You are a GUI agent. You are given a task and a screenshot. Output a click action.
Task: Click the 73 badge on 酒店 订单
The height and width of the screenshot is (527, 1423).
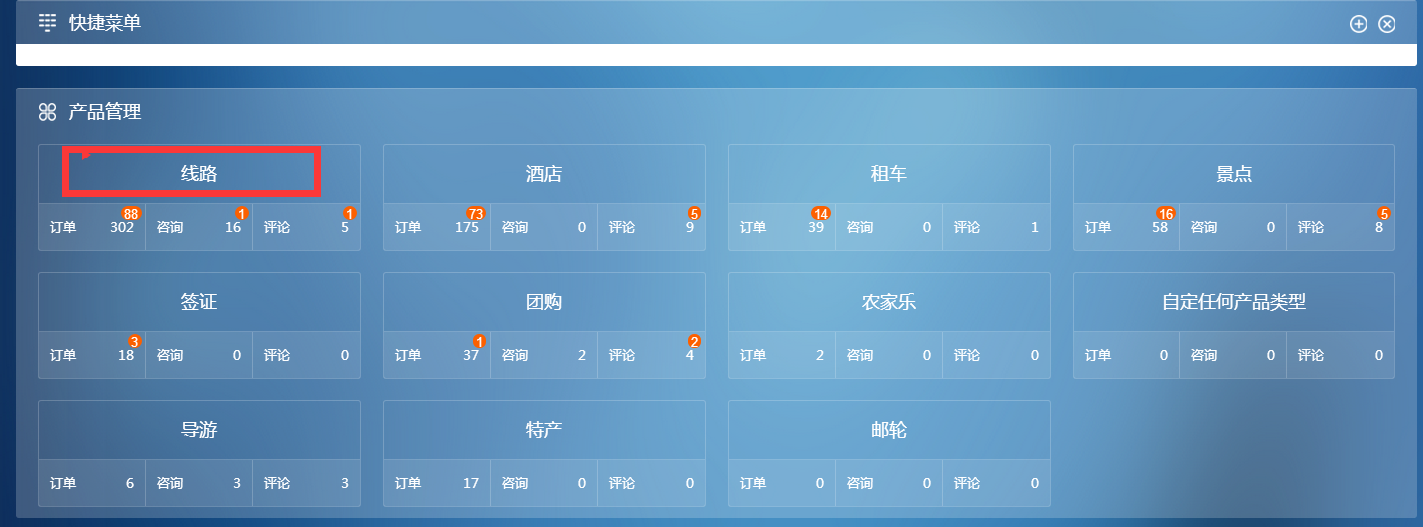point(476,213)
